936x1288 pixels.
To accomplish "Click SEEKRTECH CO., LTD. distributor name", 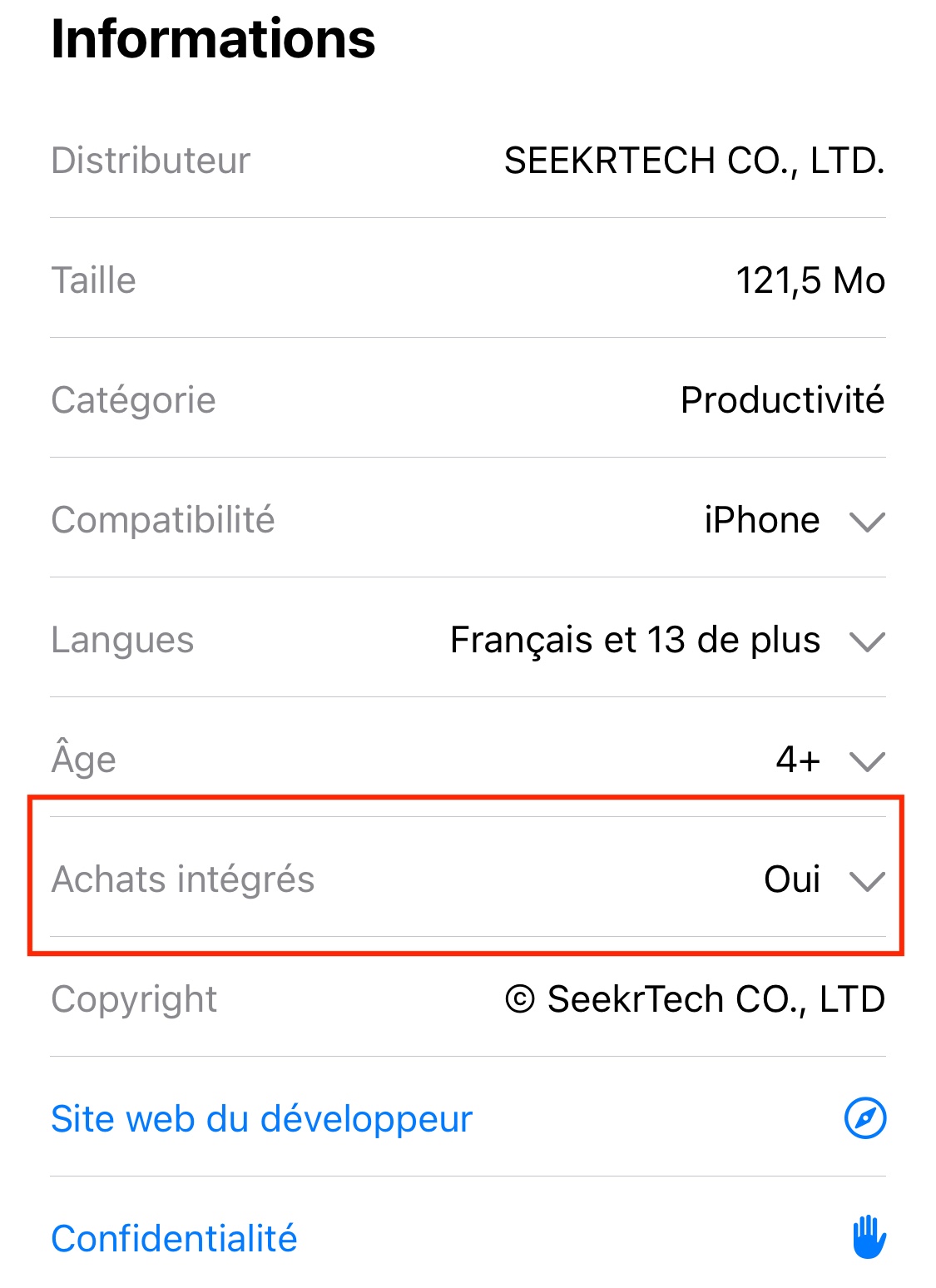I will (694, 161).
